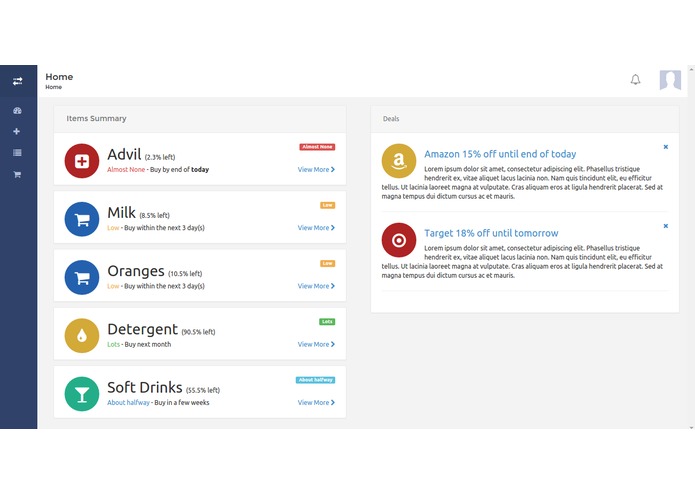
Task: Click the Soft Drinks item name
Action: (x=144, y=388)
